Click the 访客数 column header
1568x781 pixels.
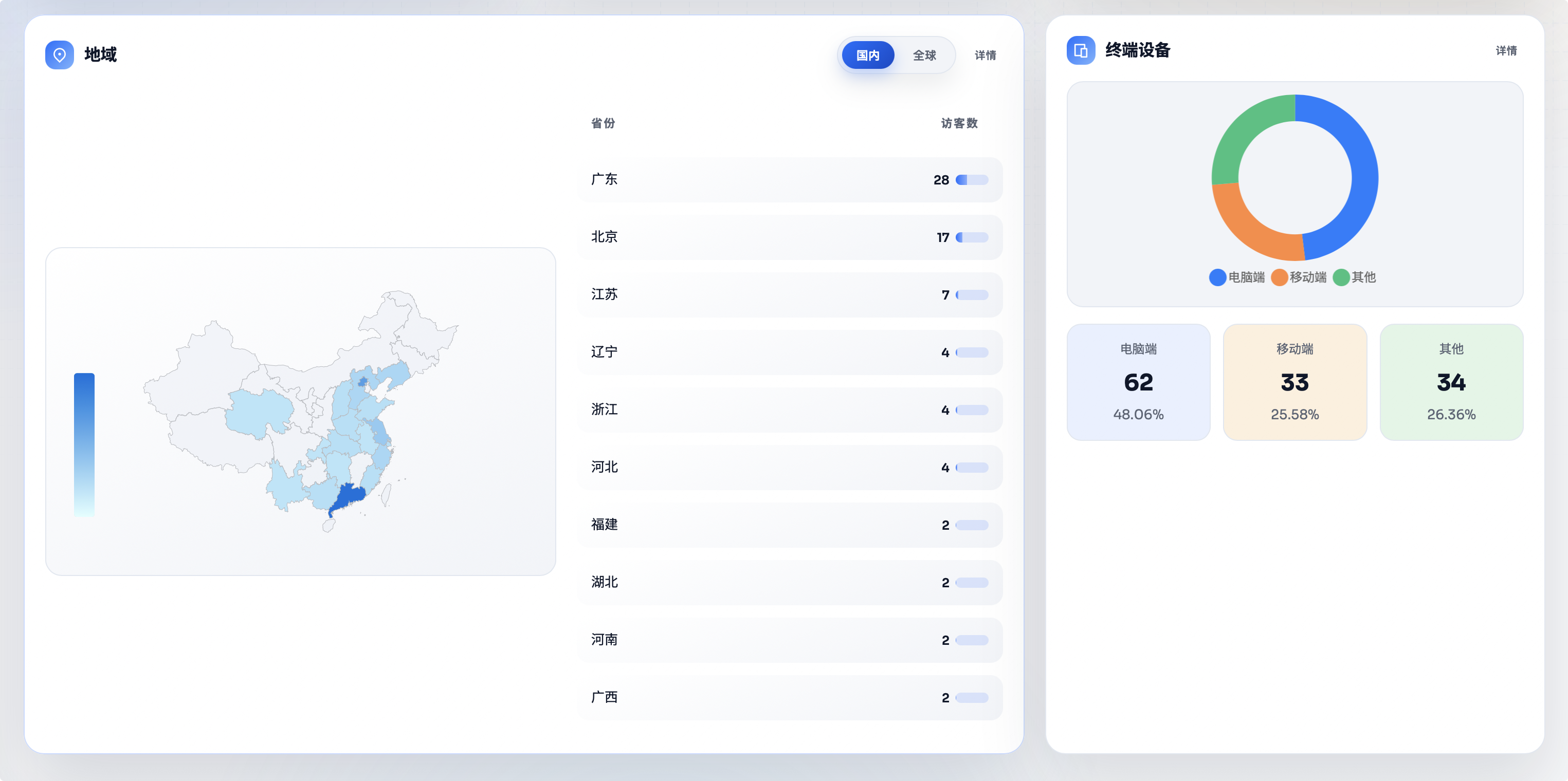pos(959,123)
